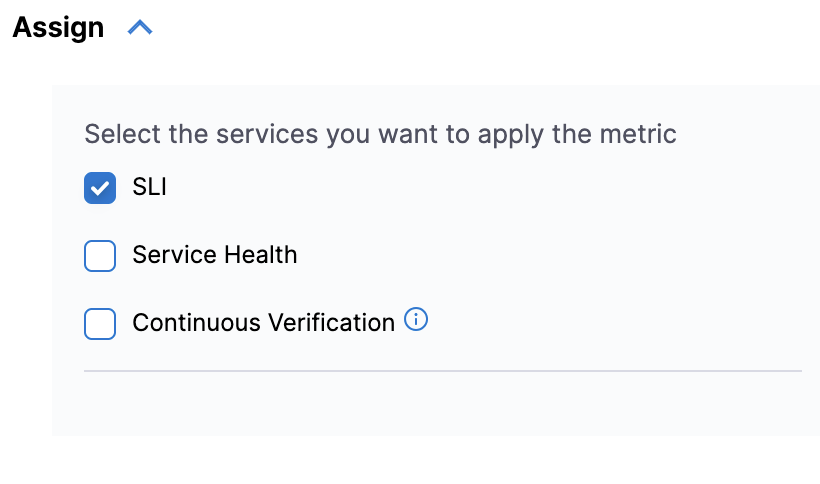This screenshot has width=820, height=484.
Task: Open the Continuous Verification info icon
Action: pos(416,320)
